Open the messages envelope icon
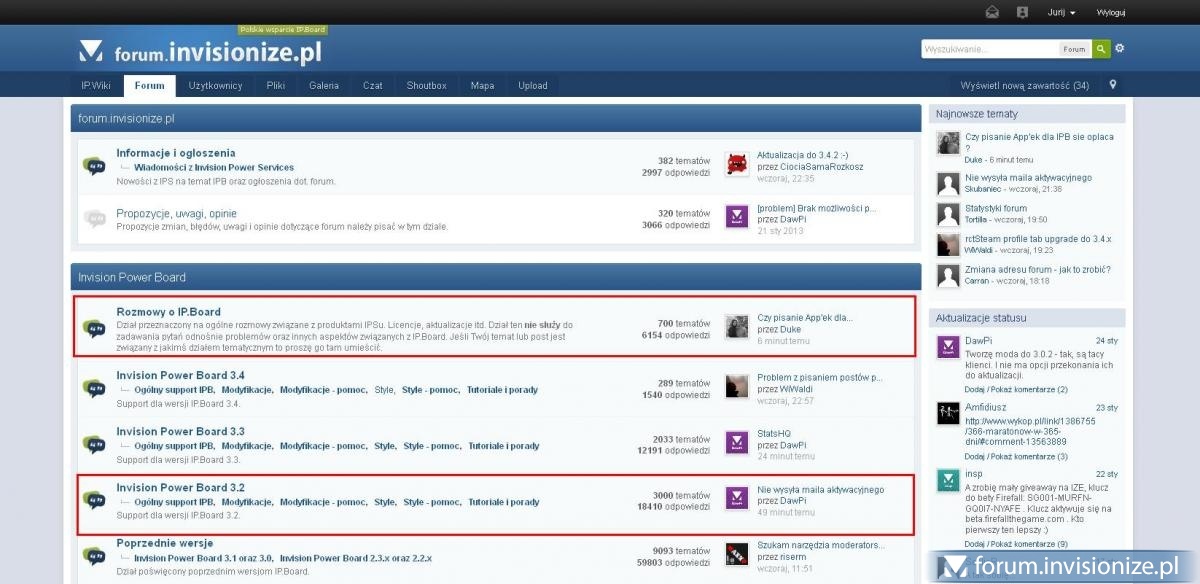 992,12
